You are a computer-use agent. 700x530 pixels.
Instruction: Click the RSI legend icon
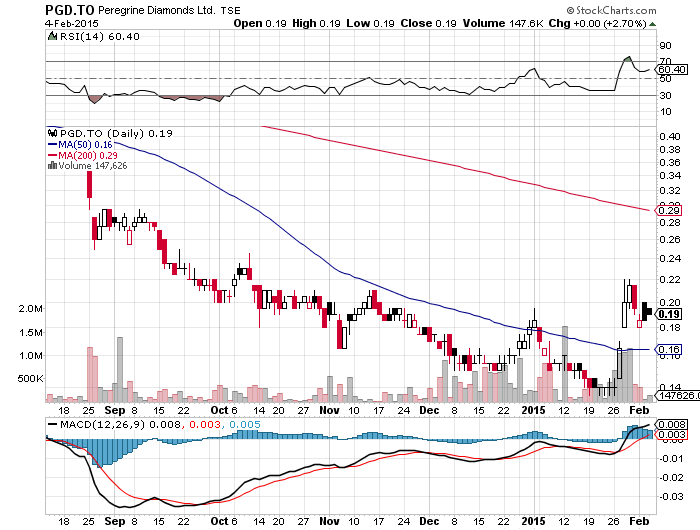click(52, 36)
